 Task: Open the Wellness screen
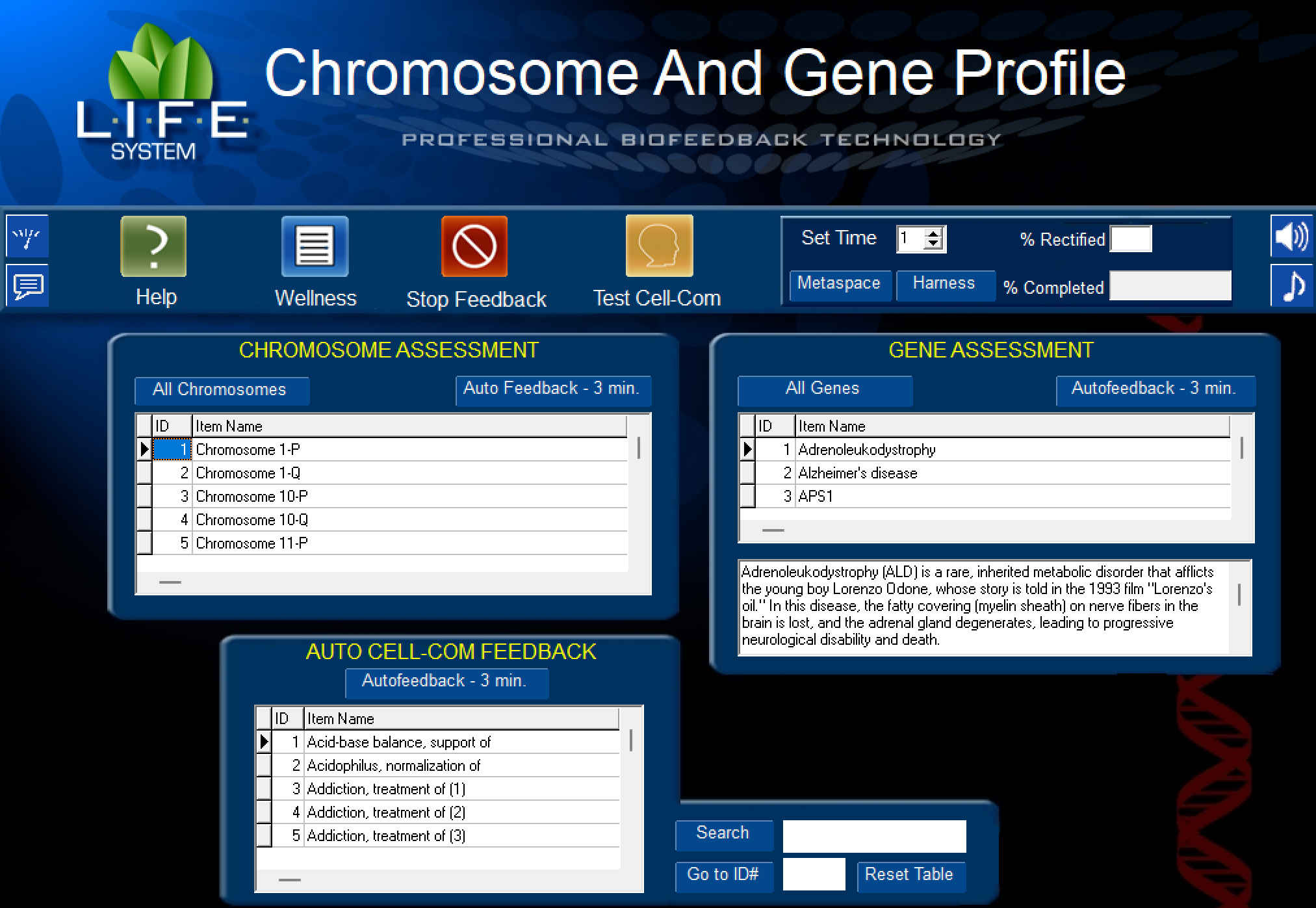pyautogui.click(x=315, y=247)
